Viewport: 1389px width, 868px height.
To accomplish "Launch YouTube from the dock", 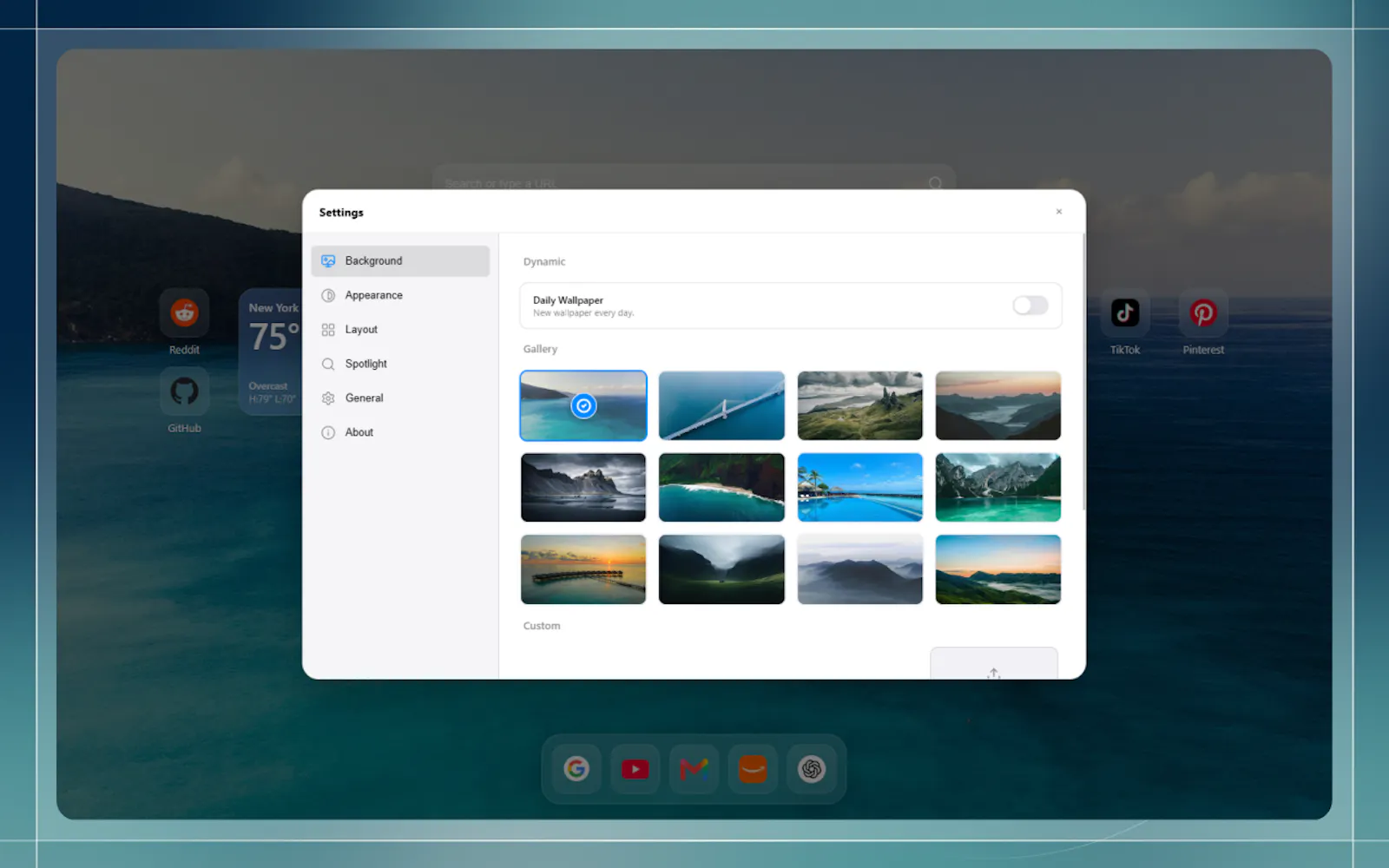I will pyautogui.click(x=635, y=769).
